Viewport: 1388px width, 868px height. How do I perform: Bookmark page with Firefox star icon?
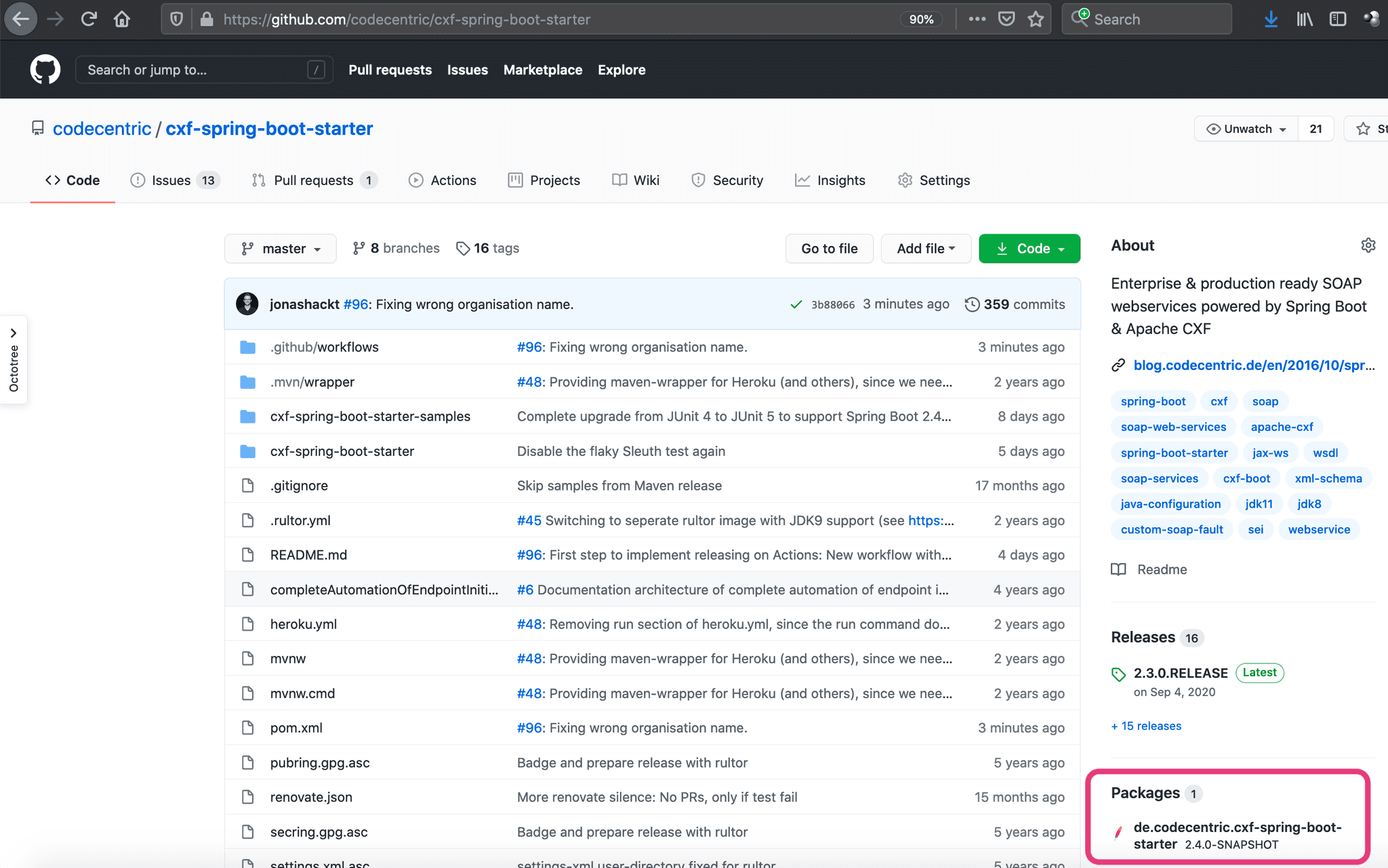click(1036, 19)
